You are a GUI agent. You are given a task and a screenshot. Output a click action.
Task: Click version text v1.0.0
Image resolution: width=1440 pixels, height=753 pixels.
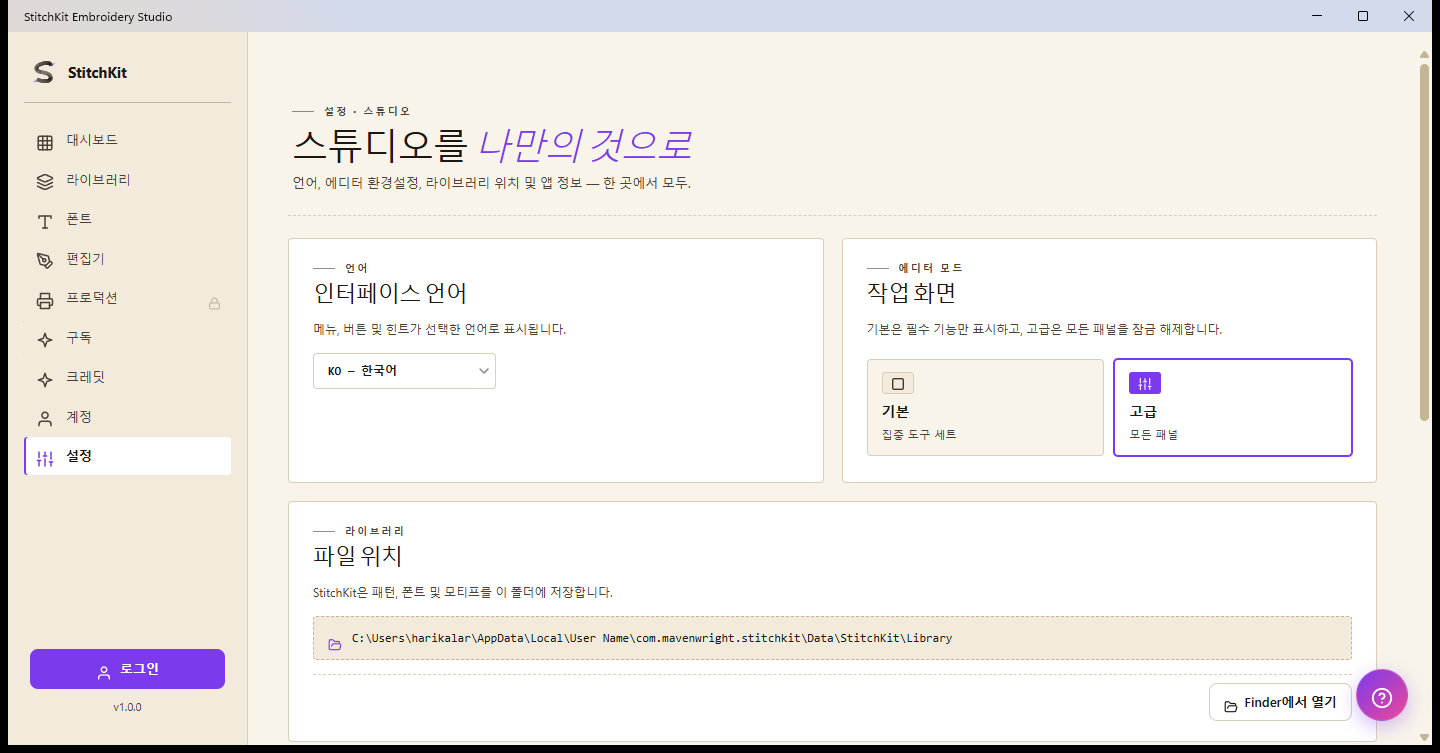pos(127,707)
